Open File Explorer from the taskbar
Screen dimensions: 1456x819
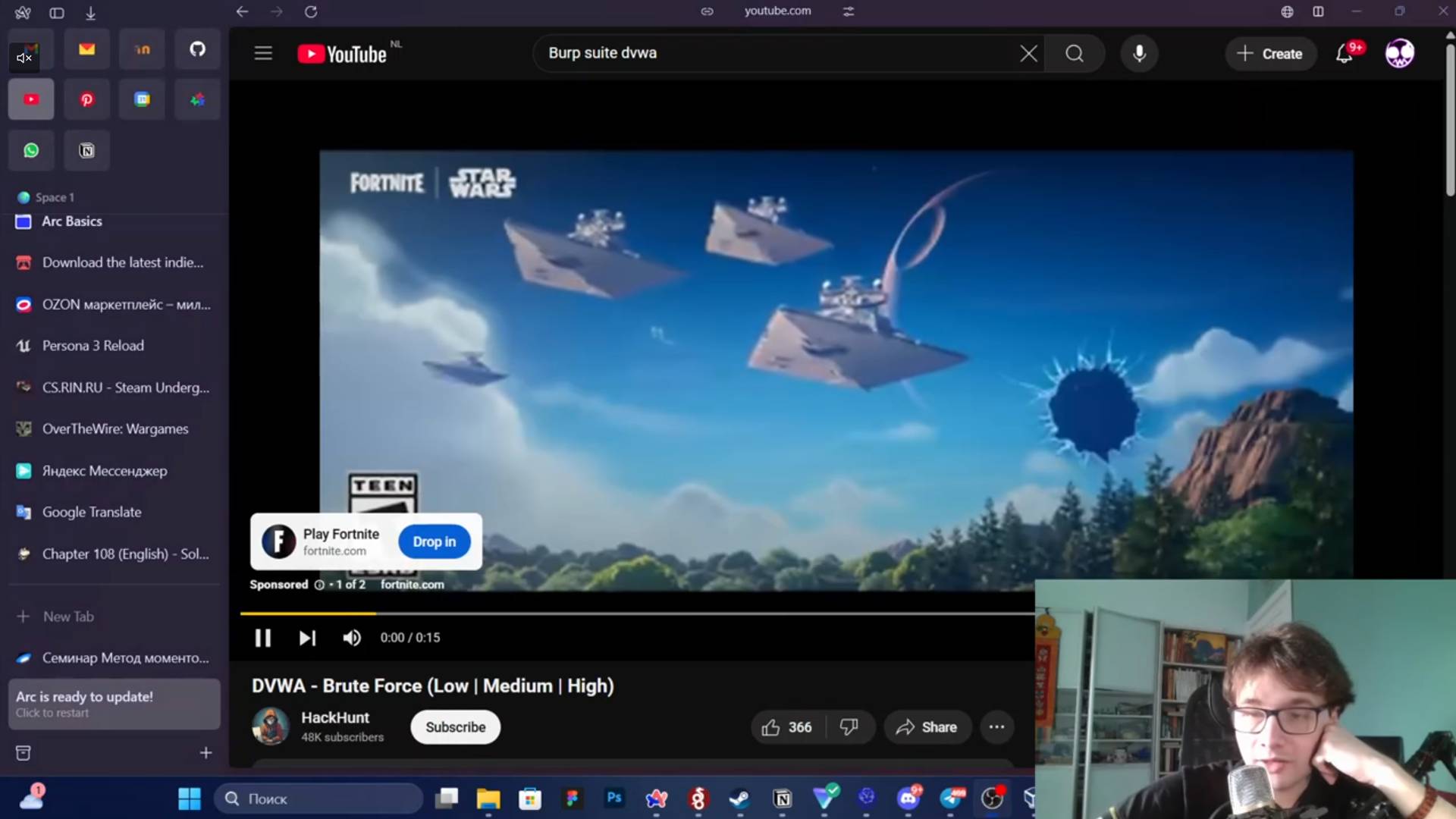(488, 799)
